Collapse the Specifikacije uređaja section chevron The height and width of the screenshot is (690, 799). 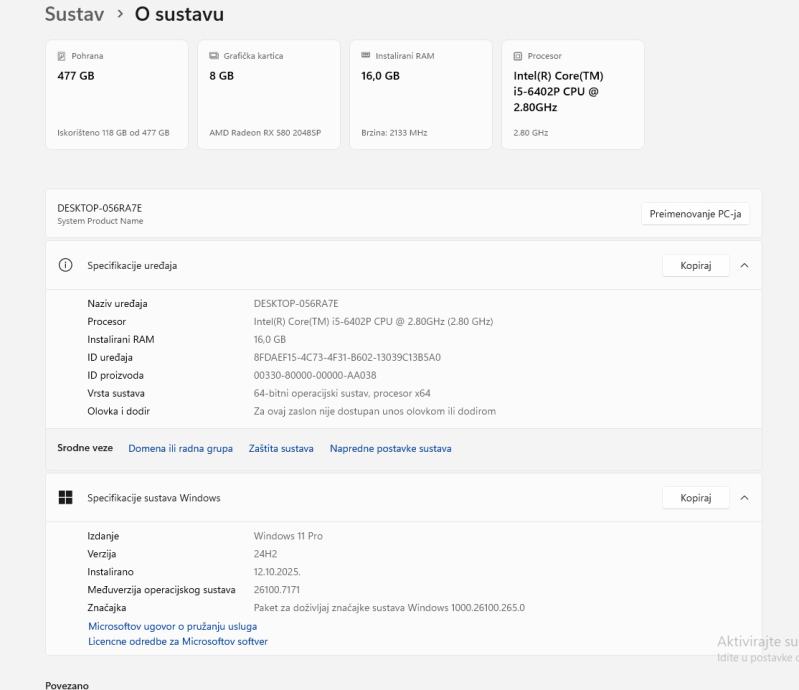pos(743,266)
